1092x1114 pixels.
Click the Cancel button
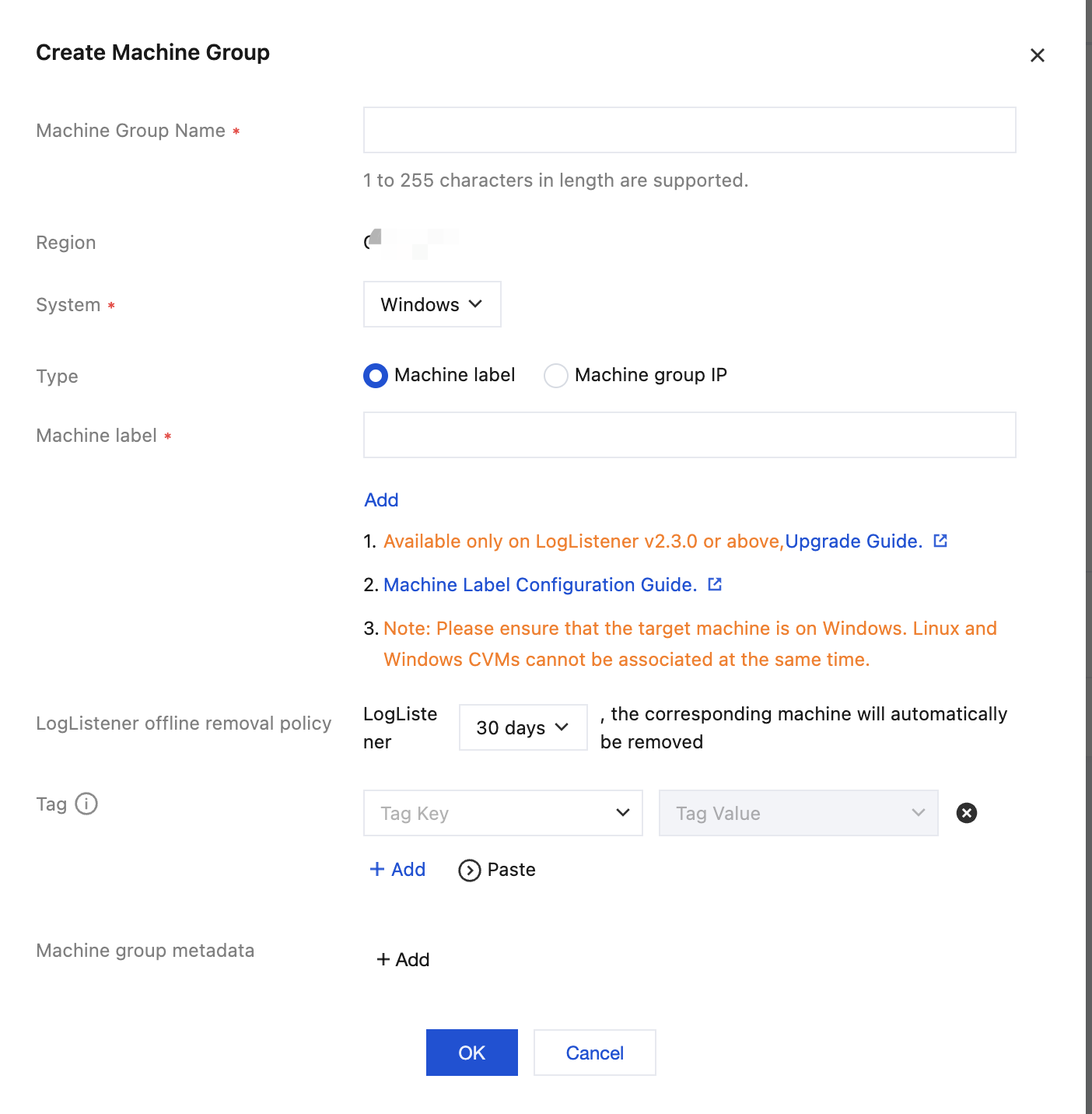(594, 1053)
